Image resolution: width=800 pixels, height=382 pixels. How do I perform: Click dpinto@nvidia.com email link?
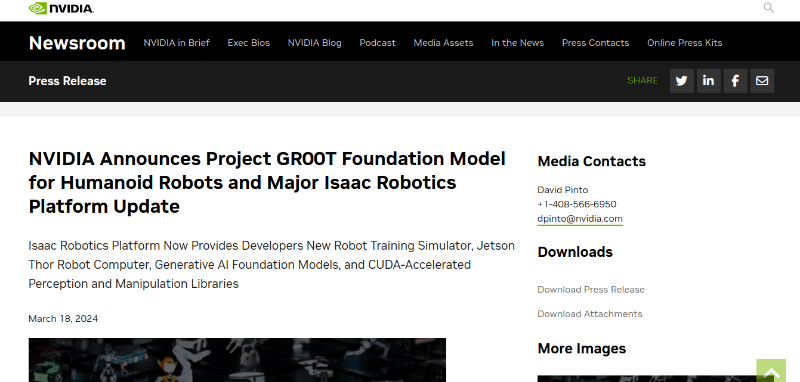pos(580,219)
